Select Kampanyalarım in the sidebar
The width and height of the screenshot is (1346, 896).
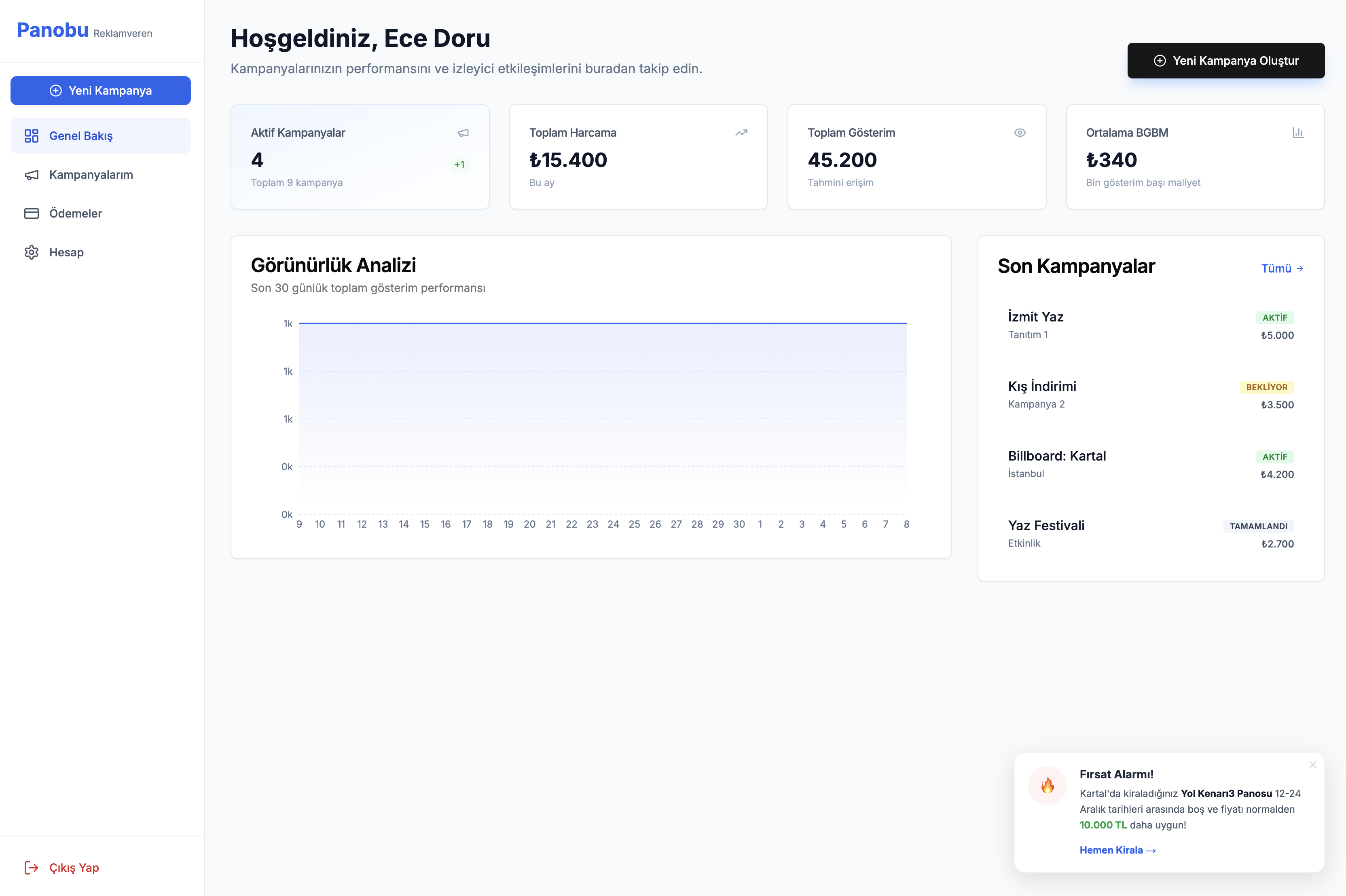tap(90, 175)
